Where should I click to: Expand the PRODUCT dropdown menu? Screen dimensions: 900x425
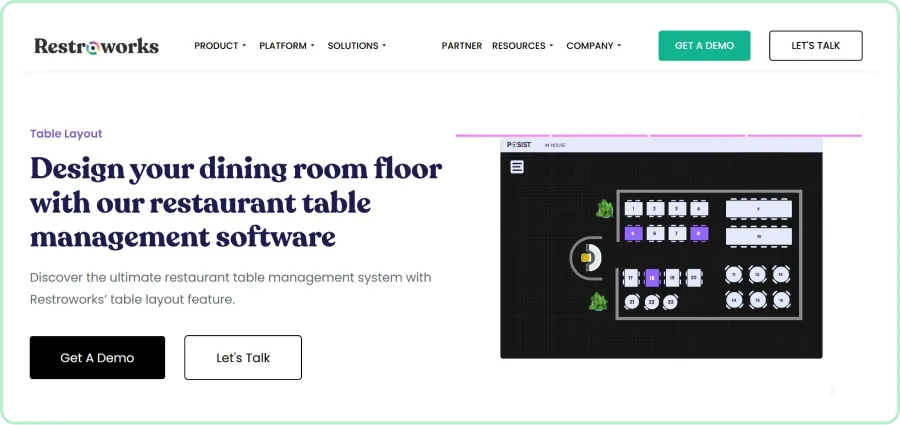click(220, 46)
